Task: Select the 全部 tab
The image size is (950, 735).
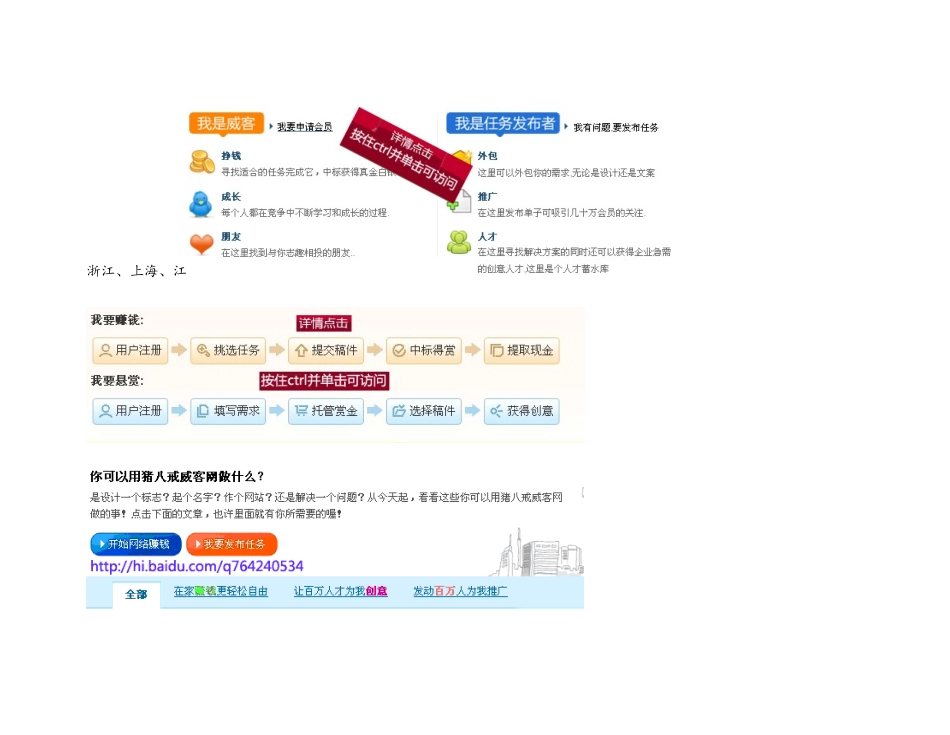Action: (x=136, y=594)
